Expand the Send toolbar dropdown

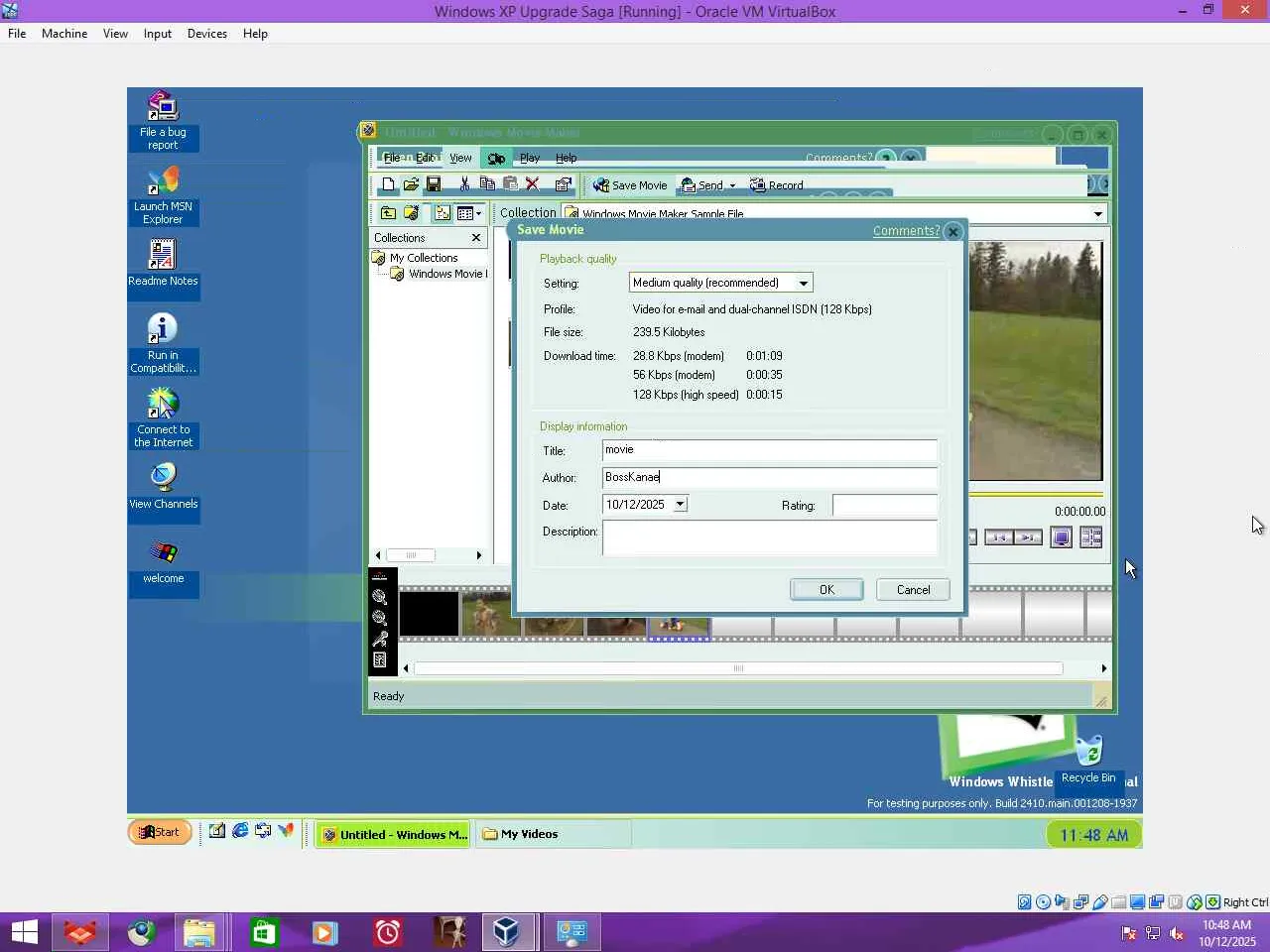732,185
